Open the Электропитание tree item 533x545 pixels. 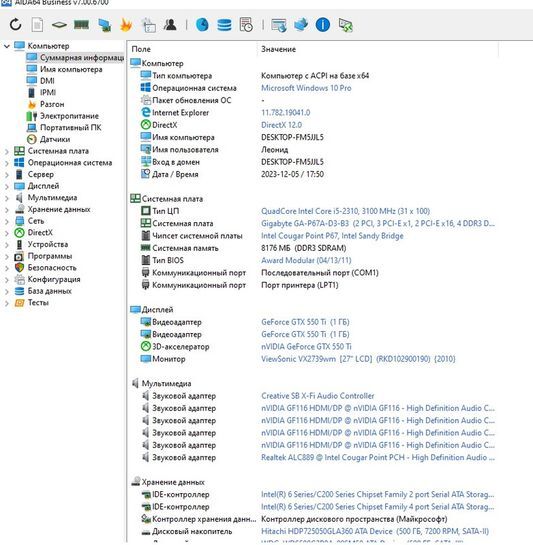pyautogui.click(x=69, y=116)
